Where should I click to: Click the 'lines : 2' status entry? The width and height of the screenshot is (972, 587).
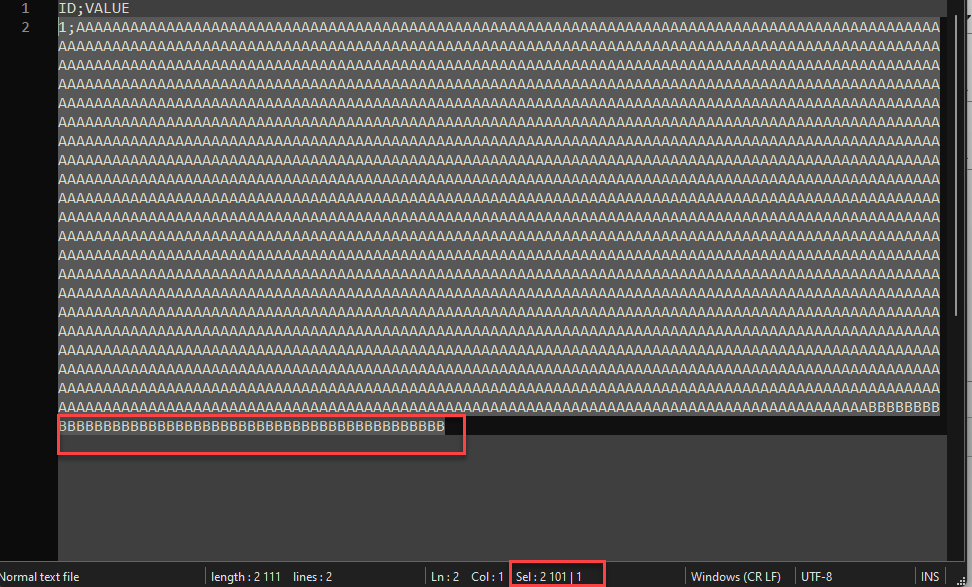(x=312, y=576)
